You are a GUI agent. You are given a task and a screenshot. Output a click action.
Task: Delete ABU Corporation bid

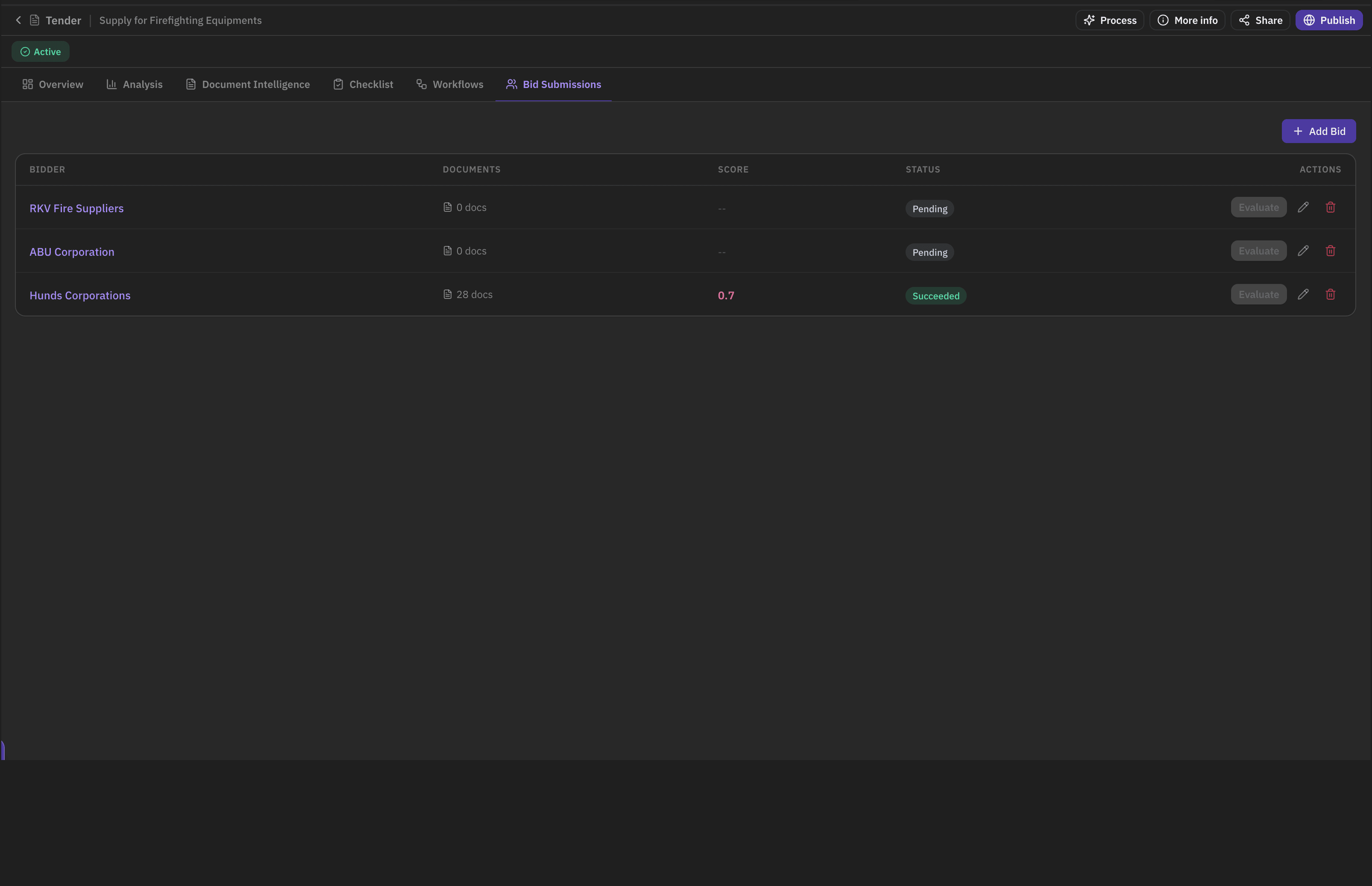[1331, 251]
